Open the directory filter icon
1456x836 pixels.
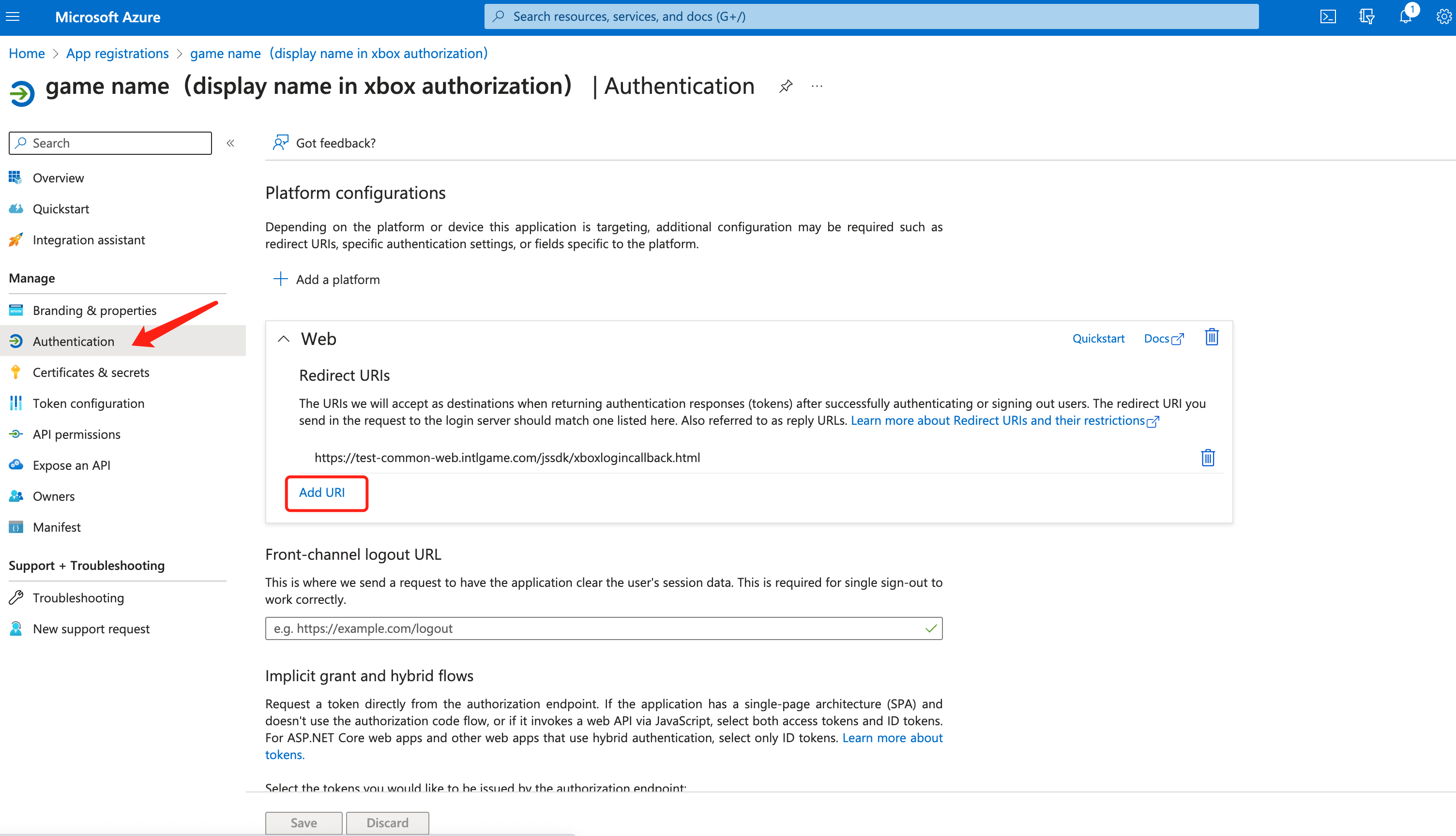(1366, 16)
